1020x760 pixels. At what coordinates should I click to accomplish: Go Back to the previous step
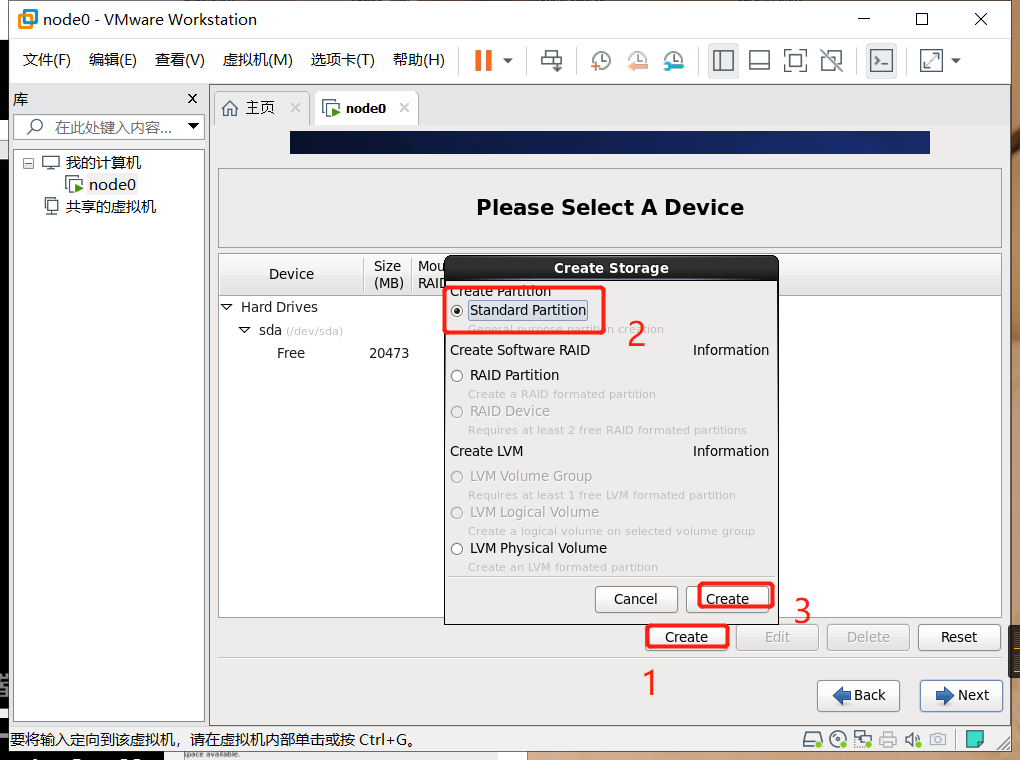coord(859,696)
